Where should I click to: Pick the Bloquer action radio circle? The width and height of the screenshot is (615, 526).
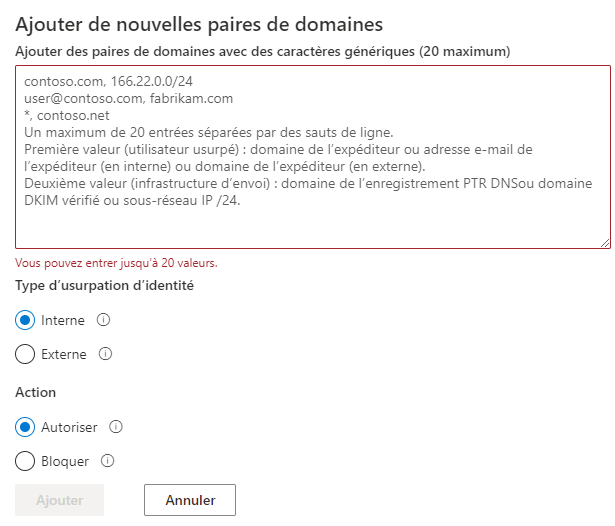[26, 461]
